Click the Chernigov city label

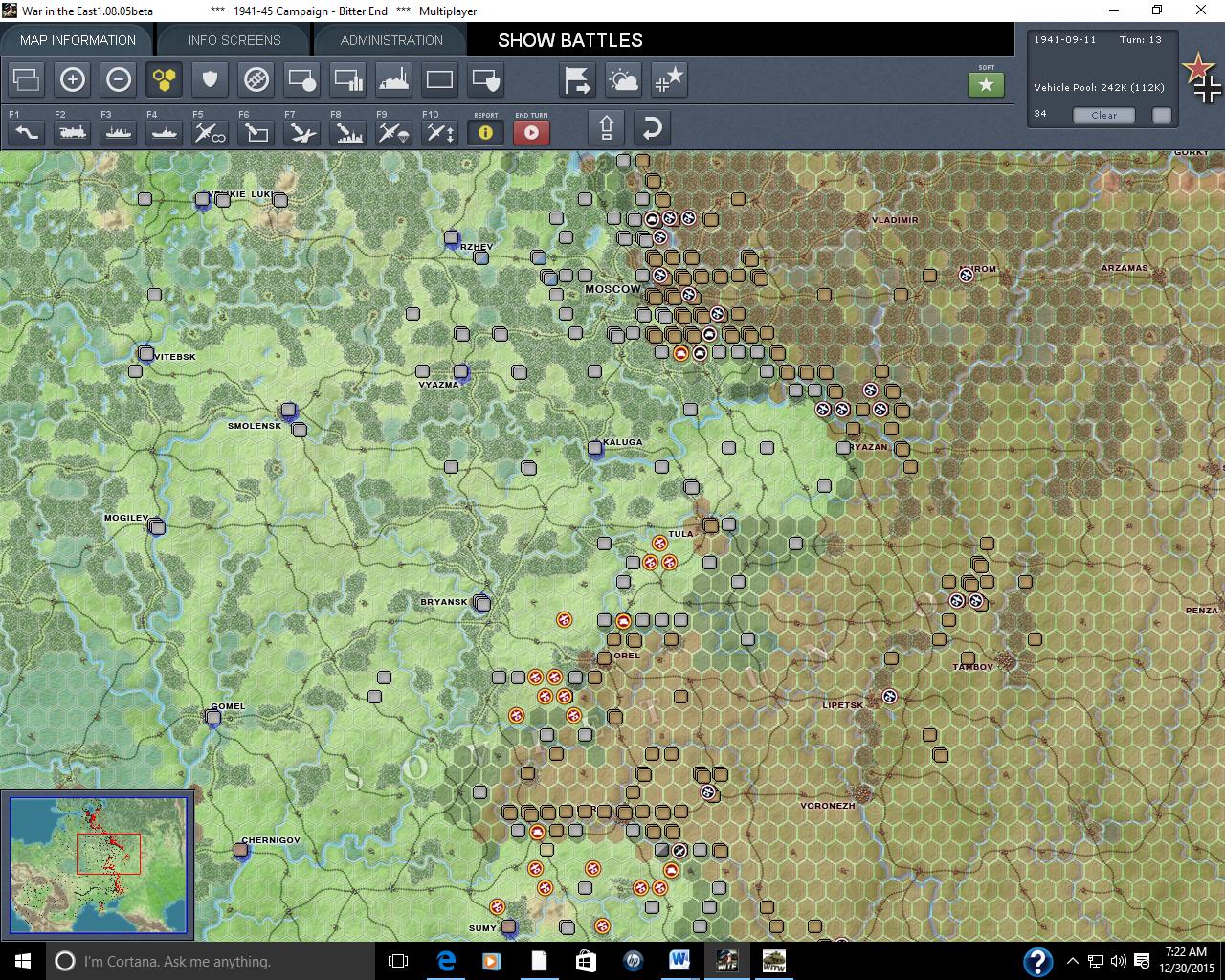pos(271,840)
